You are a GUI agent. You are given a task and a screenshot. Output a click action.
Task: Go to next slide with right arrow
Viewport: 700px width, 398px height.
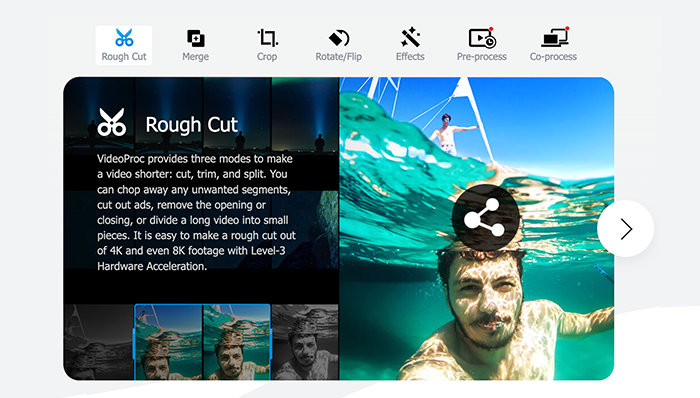(625, 228)
